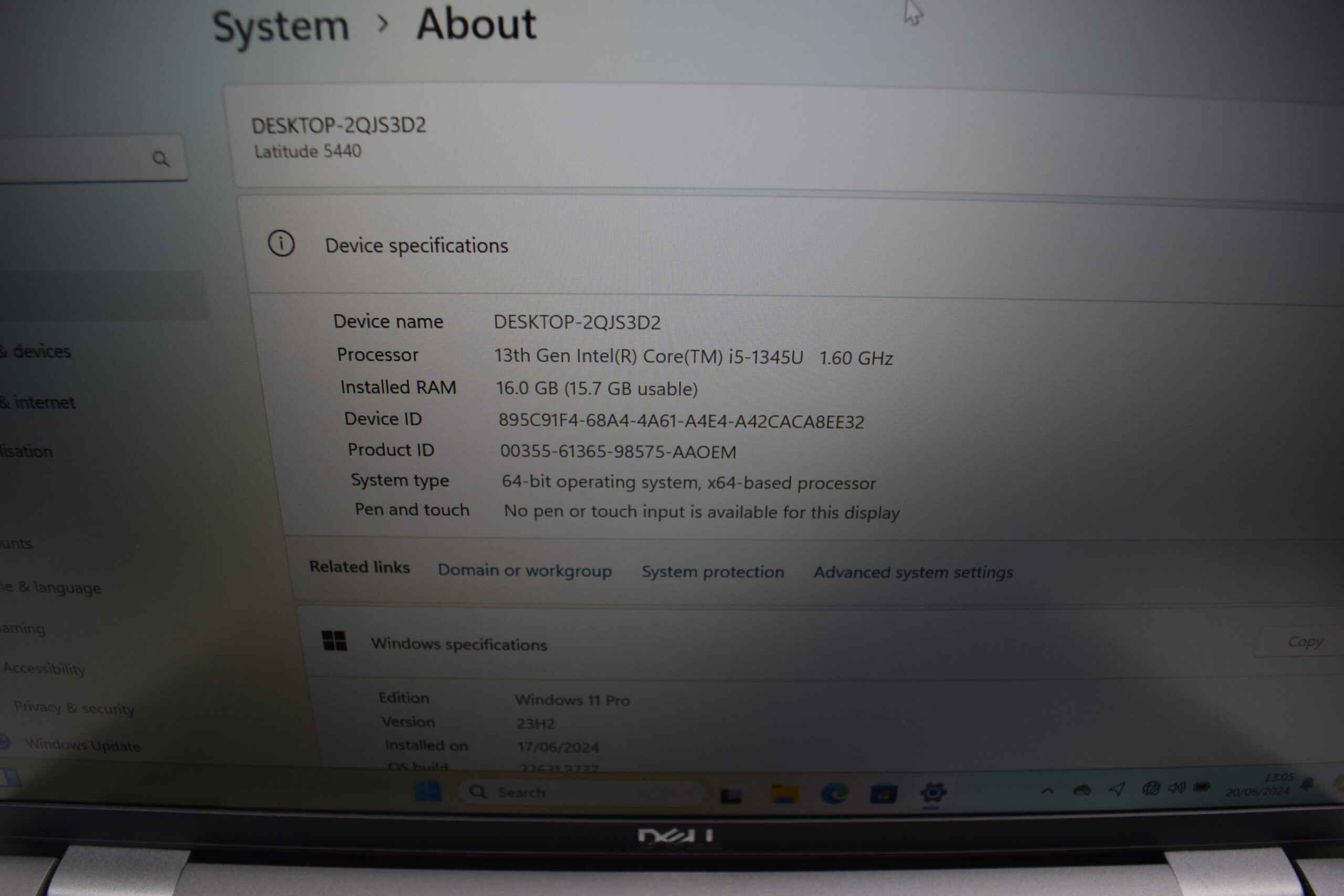Click the Product ID '00355-61365-98575-AAOEM'

[x=618, y=451]
